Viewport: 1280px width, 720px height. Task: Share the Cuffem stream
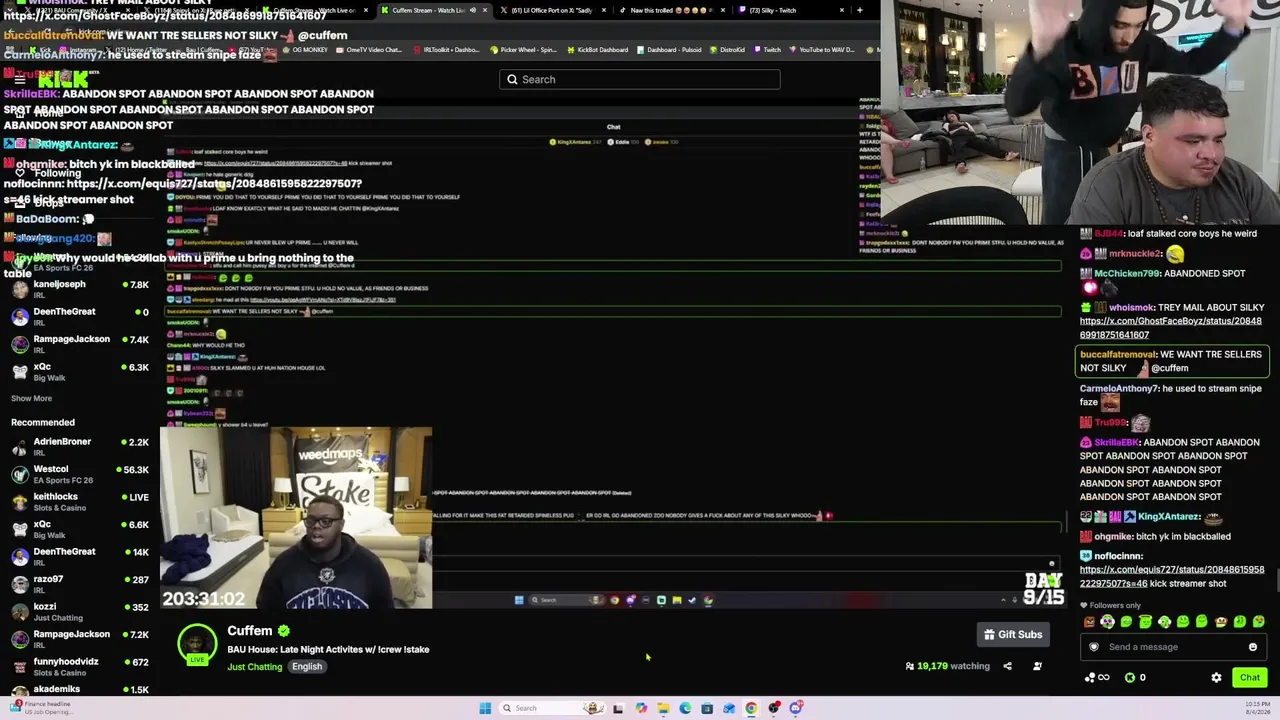tap(1007, 666)
